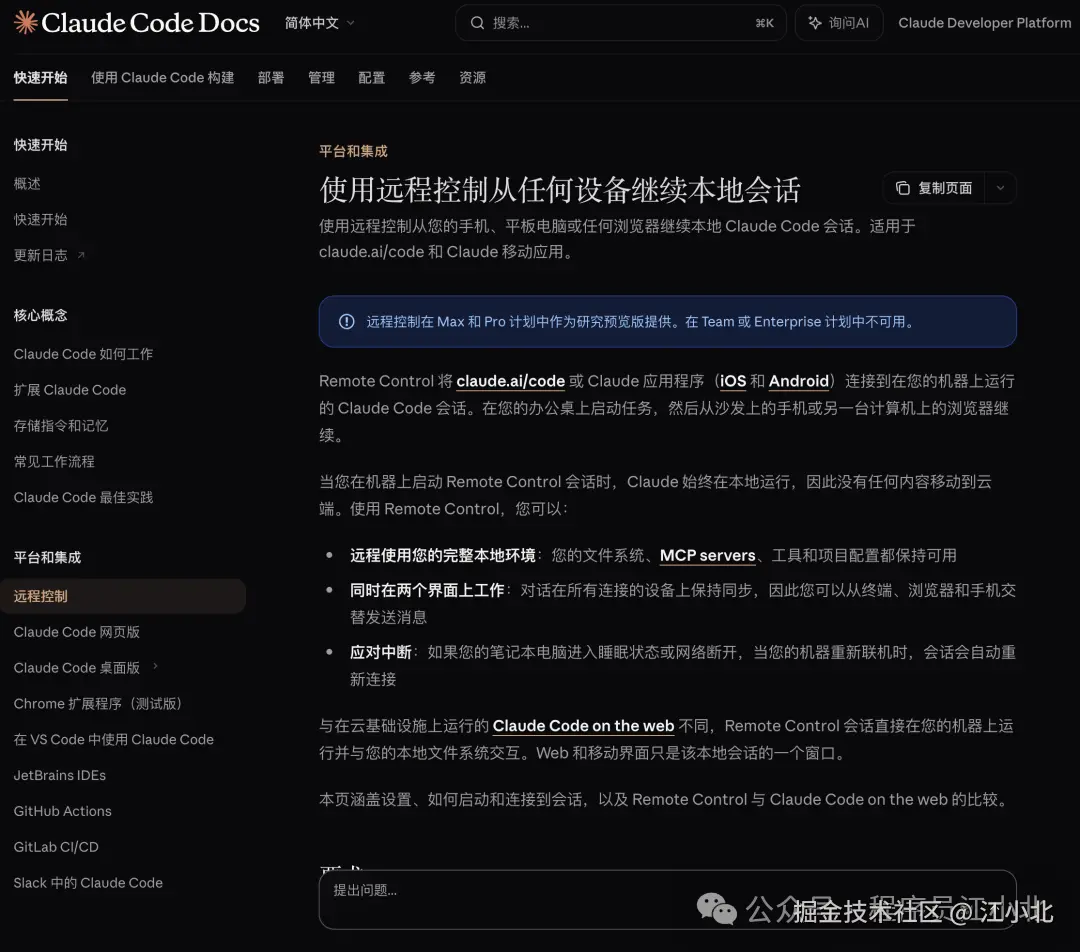1080x952 pixels.
Task: Open GitLab CI/CD sidebar page
Action: coord(56,847)
